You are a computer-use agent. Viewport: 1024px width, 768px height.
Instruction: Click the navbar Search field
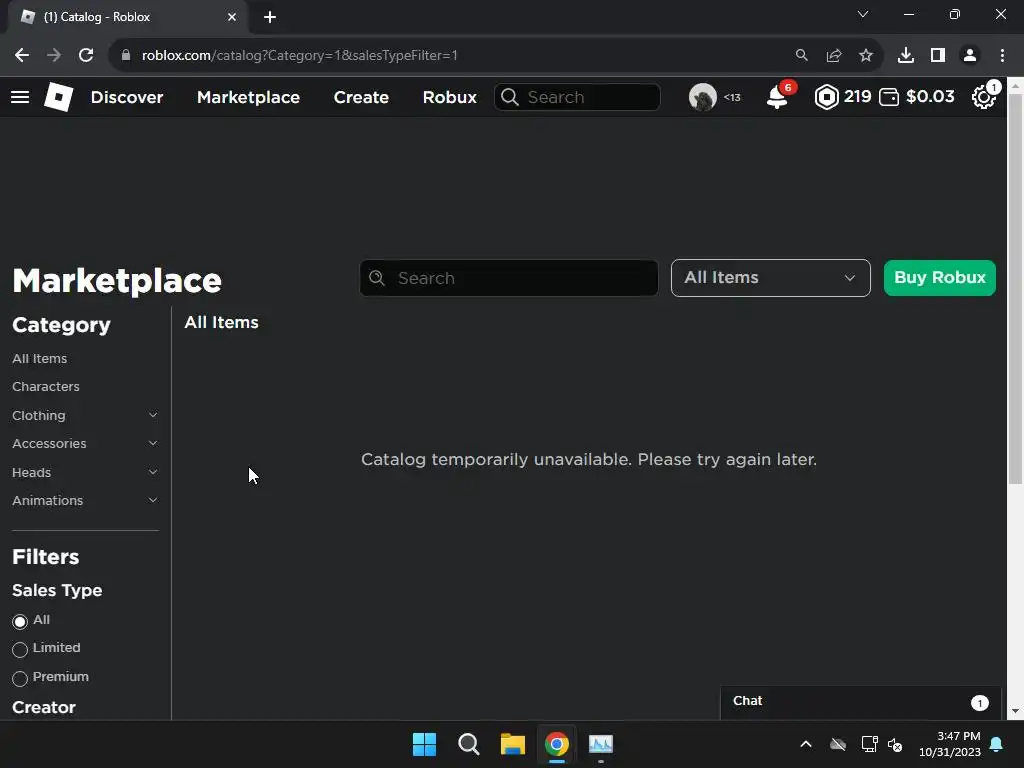pos(577,97)
